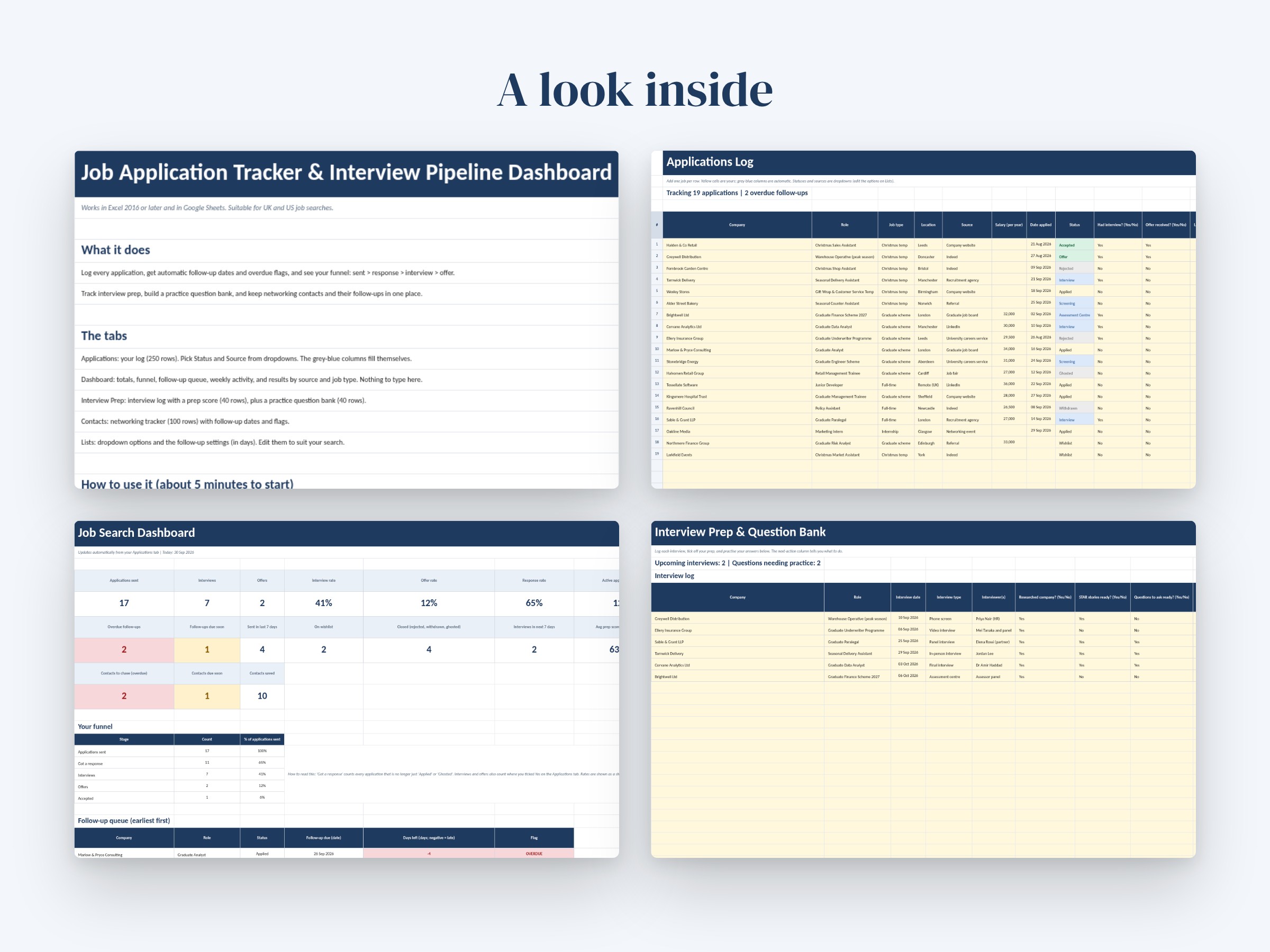The width and height of the screenshot is (1270, 952).
Task: Select the "10" contacts saved value
Action: [262, 696]
